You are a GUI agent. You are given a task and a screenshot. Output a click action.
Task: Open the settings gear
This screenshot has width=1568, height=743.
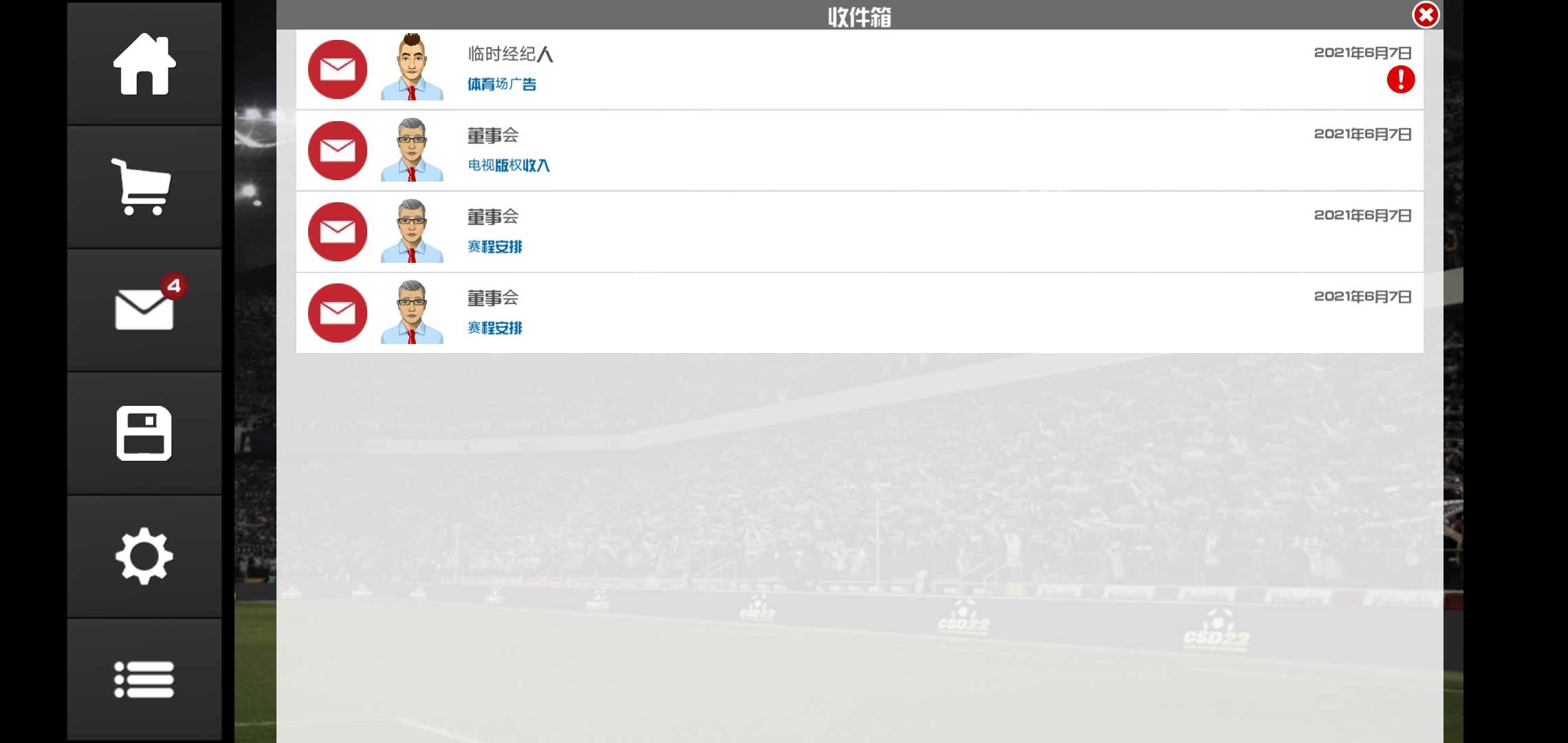144,556
